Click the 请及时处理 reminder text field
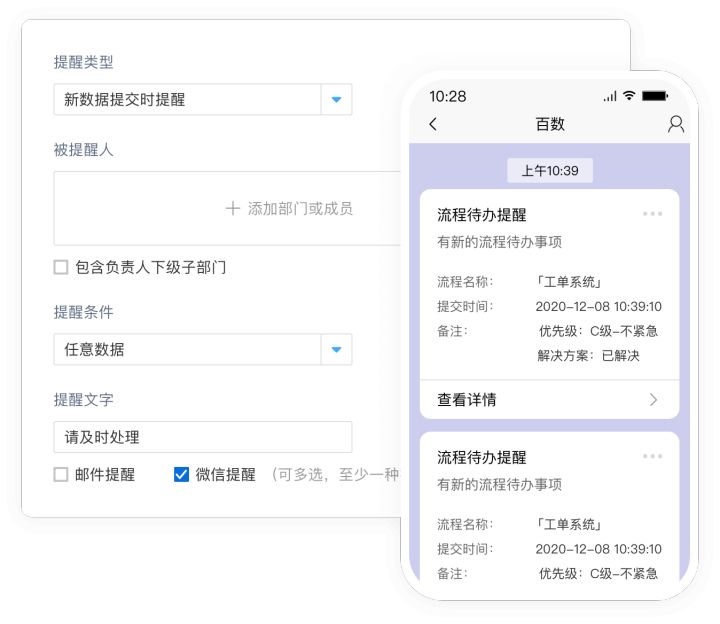Image resolution: width=720 pixels, height=624 pixels. click(203, 437)
